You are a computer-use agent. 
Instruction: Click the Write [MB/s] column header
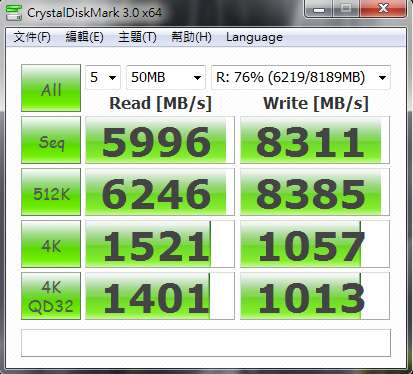(x=316, y=103)
